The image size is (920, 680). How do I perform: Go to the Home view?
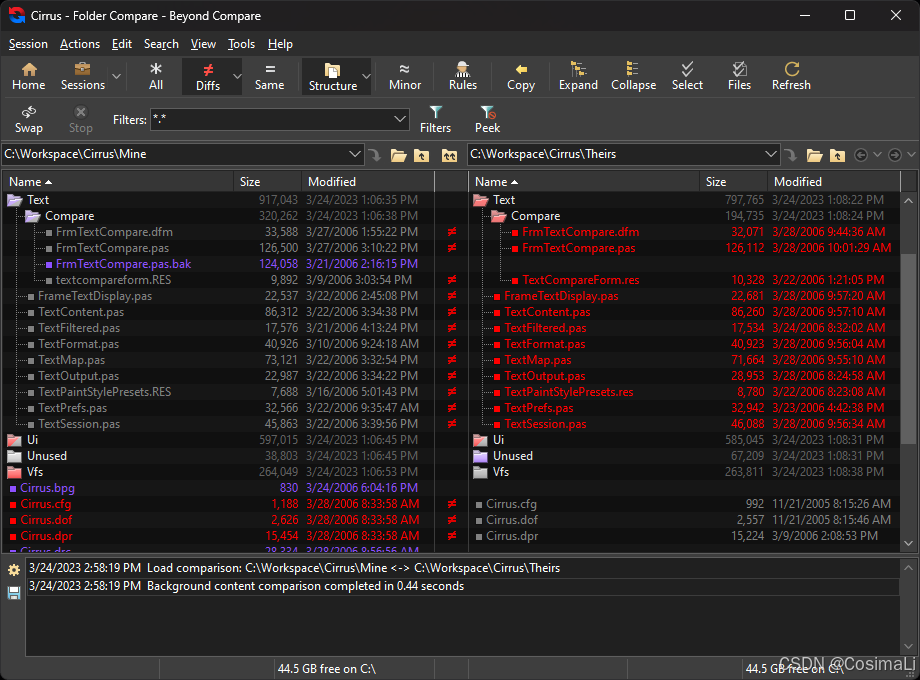point(28,76)
